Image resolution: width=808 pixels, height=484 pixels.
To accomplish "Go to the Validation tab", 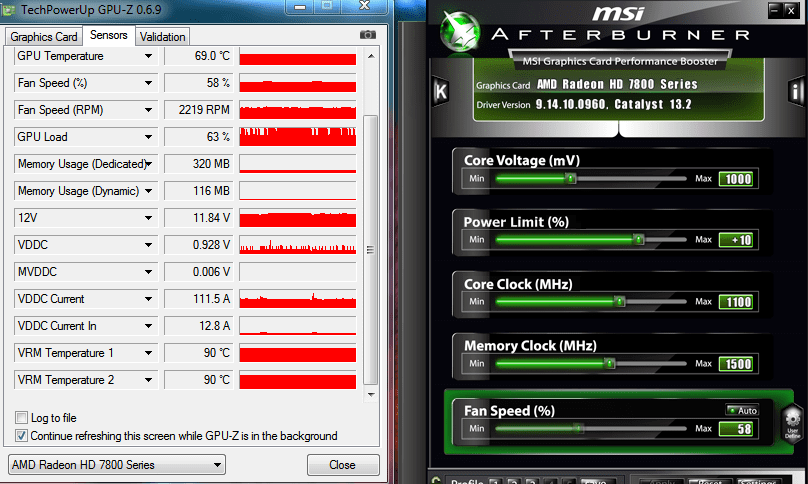I will click(162, 37).
